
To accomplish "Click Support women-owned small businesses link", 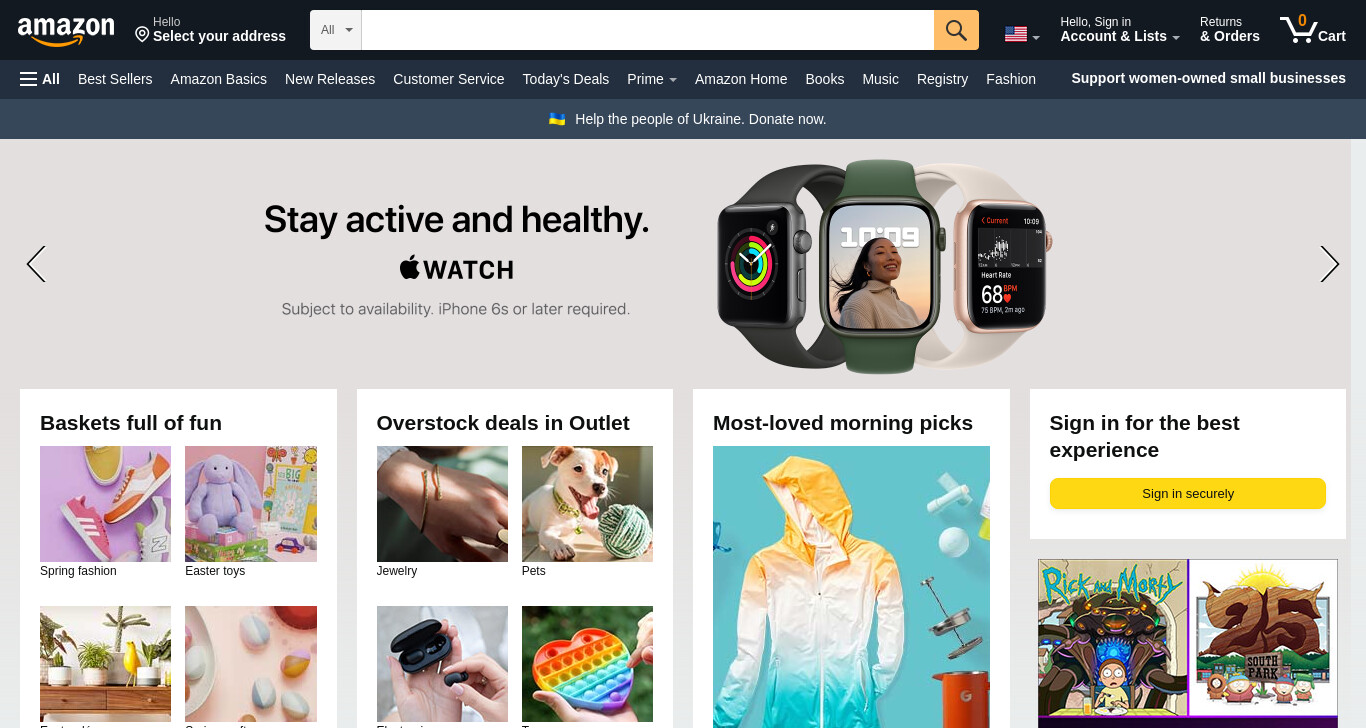I will coord(1208,78).
